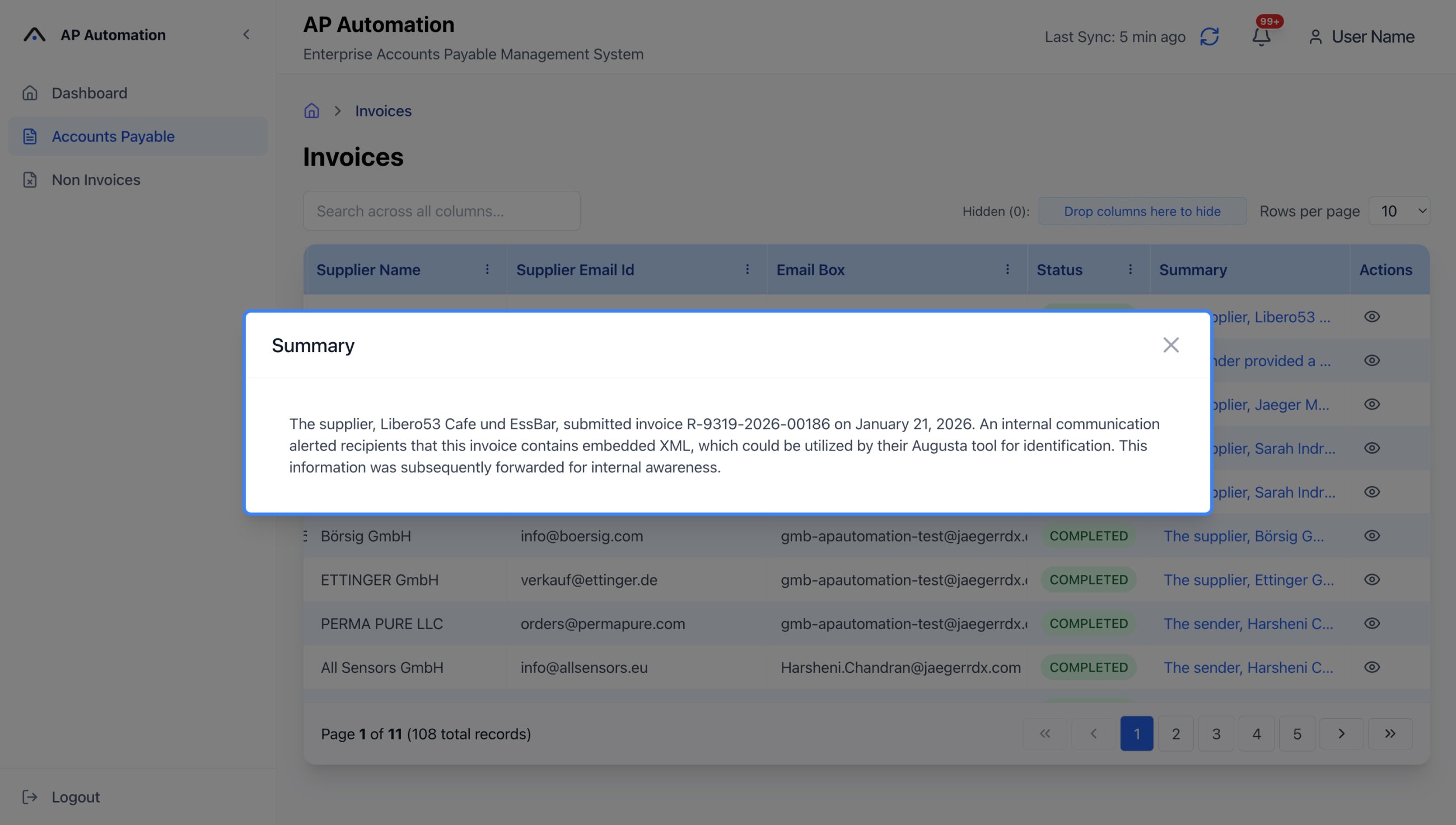Select Invoices in the breadcrumb
This screenshot has width=1456, height=825.
[383, 110]
